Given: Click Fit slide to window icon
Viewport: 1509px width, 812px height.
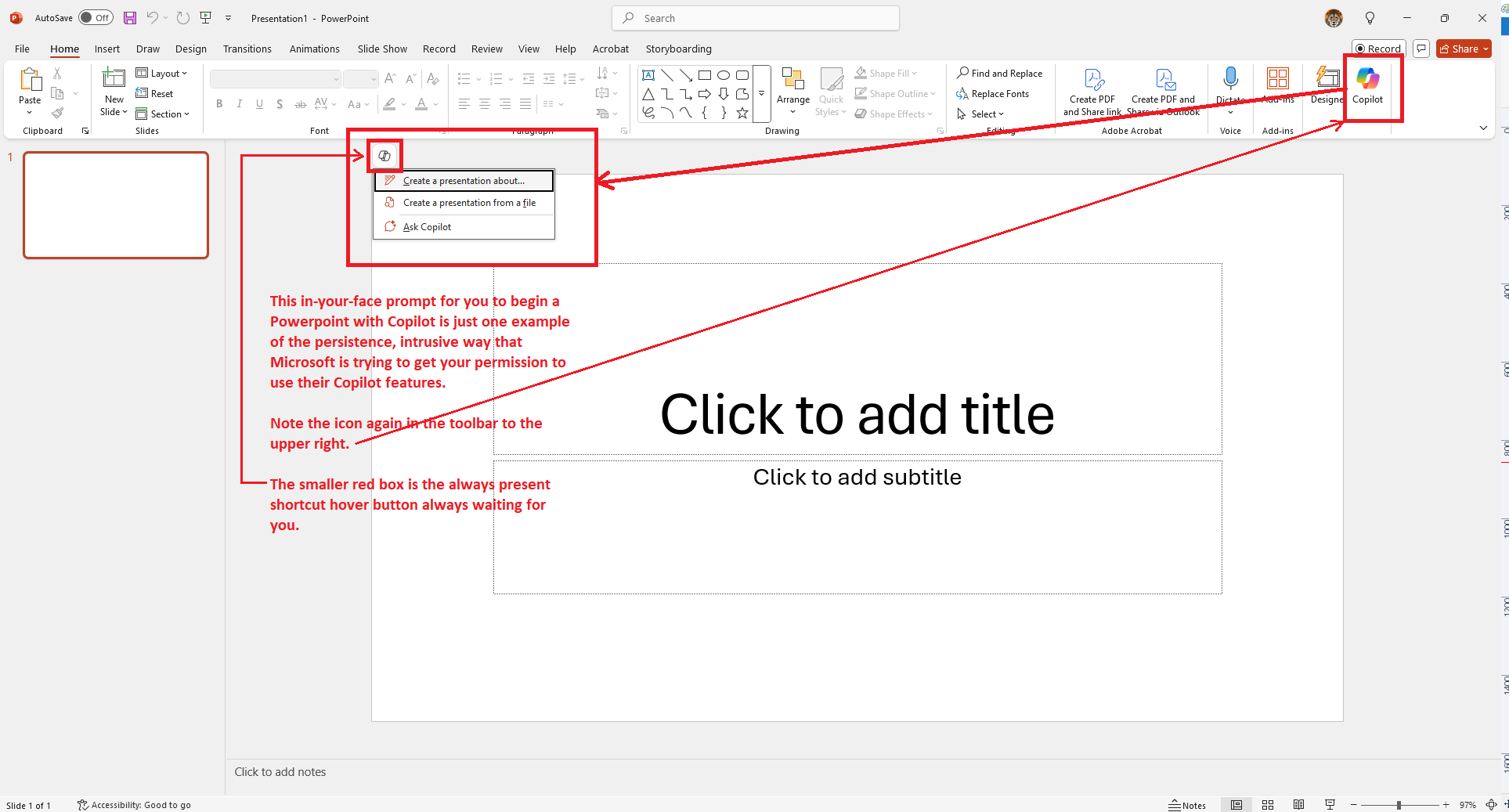Looking at the screenshot, I should [x=1491, y=805].
